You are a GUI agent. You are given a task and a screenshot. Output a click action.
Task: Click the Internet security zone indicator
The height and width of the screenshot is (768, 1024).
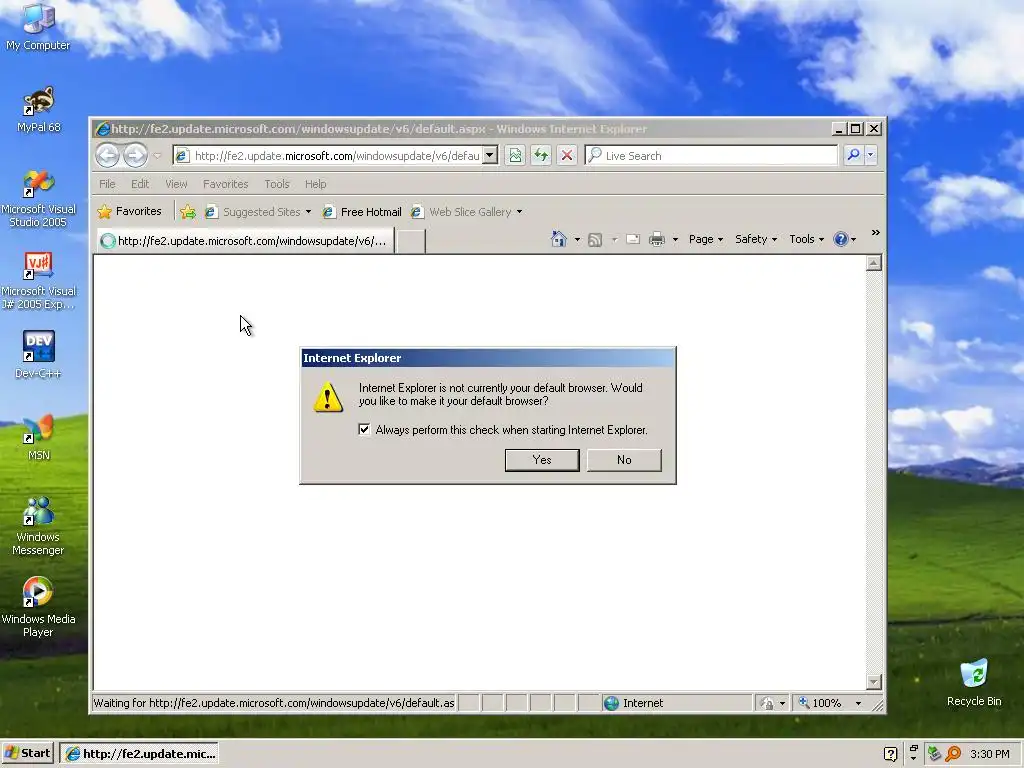click(677, 703)
